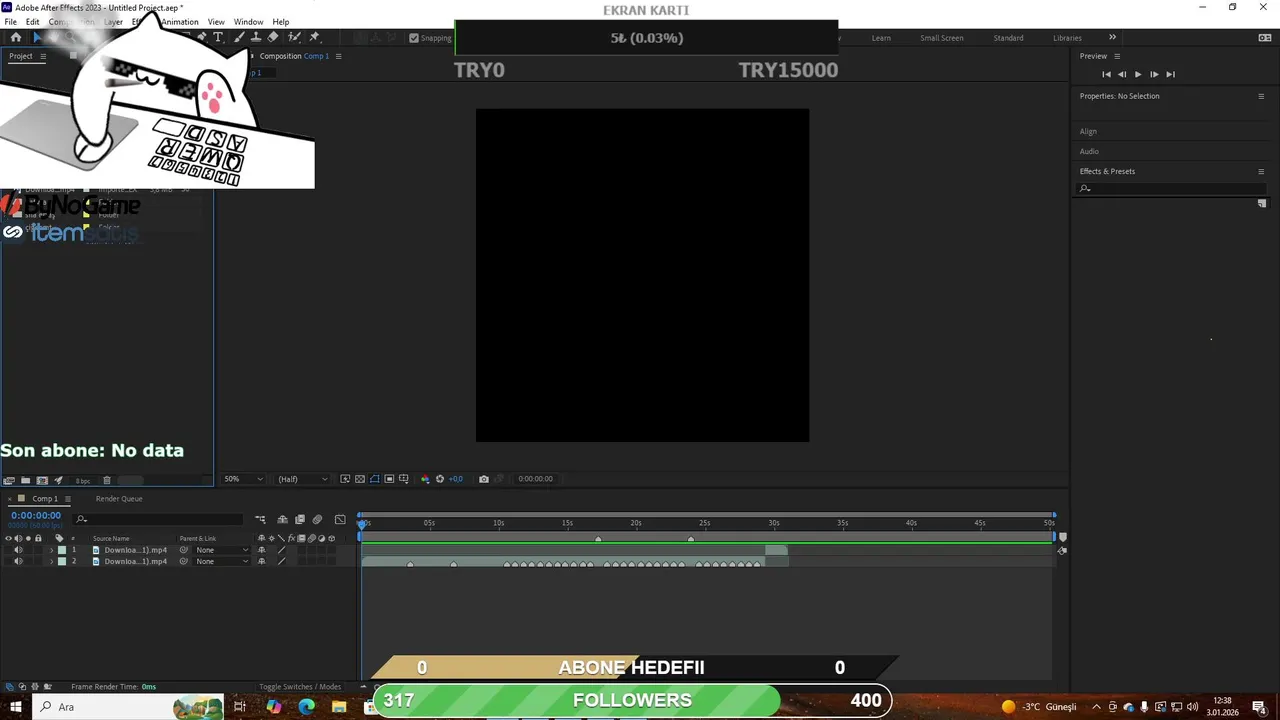This screenshot has height=720, width=1280.
Task: Switch to the Small Screen workspace
Action: (x=942, y=38)
